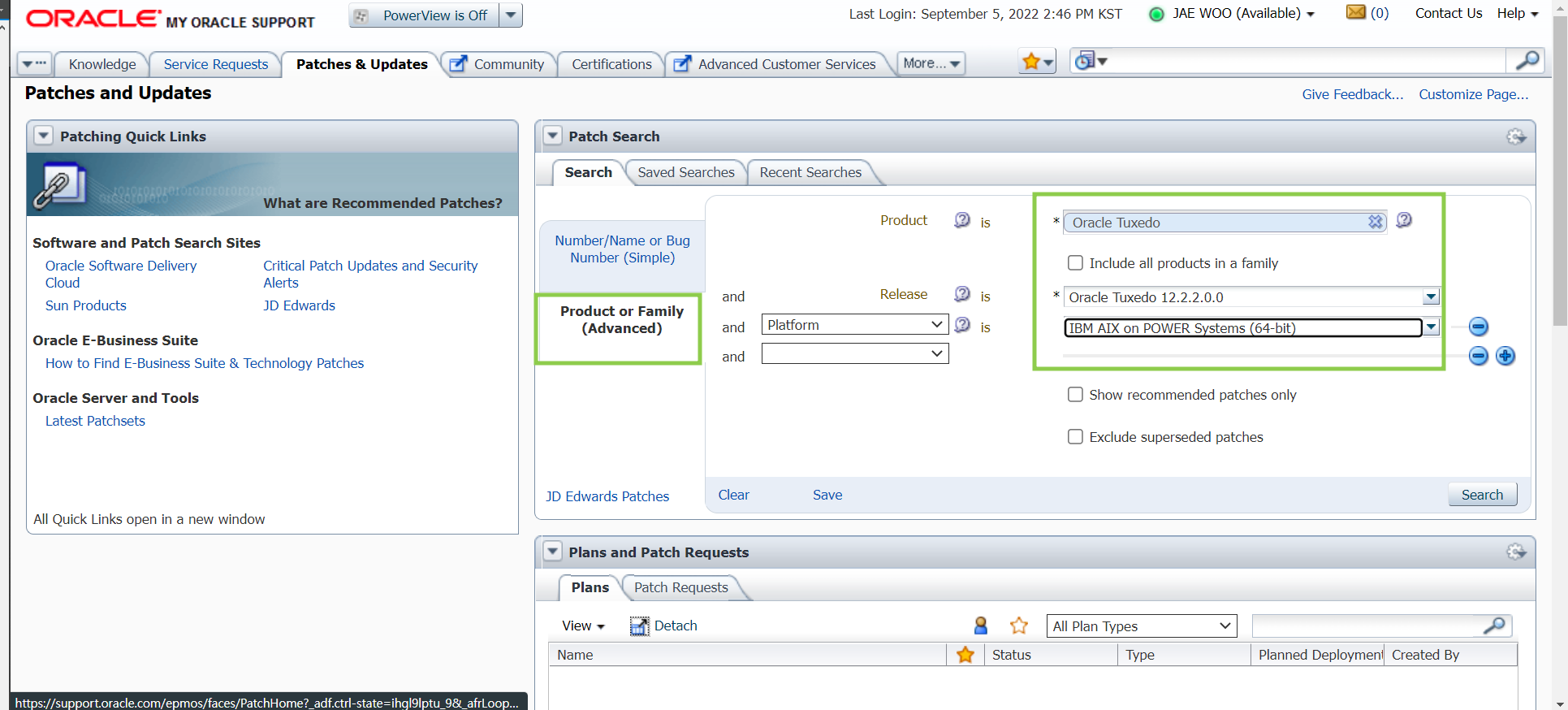Open the Release Oracle Tuxedo dropdown
Screen dimensions: 1568x710
pyautogui.click(x=1431, y=297)
